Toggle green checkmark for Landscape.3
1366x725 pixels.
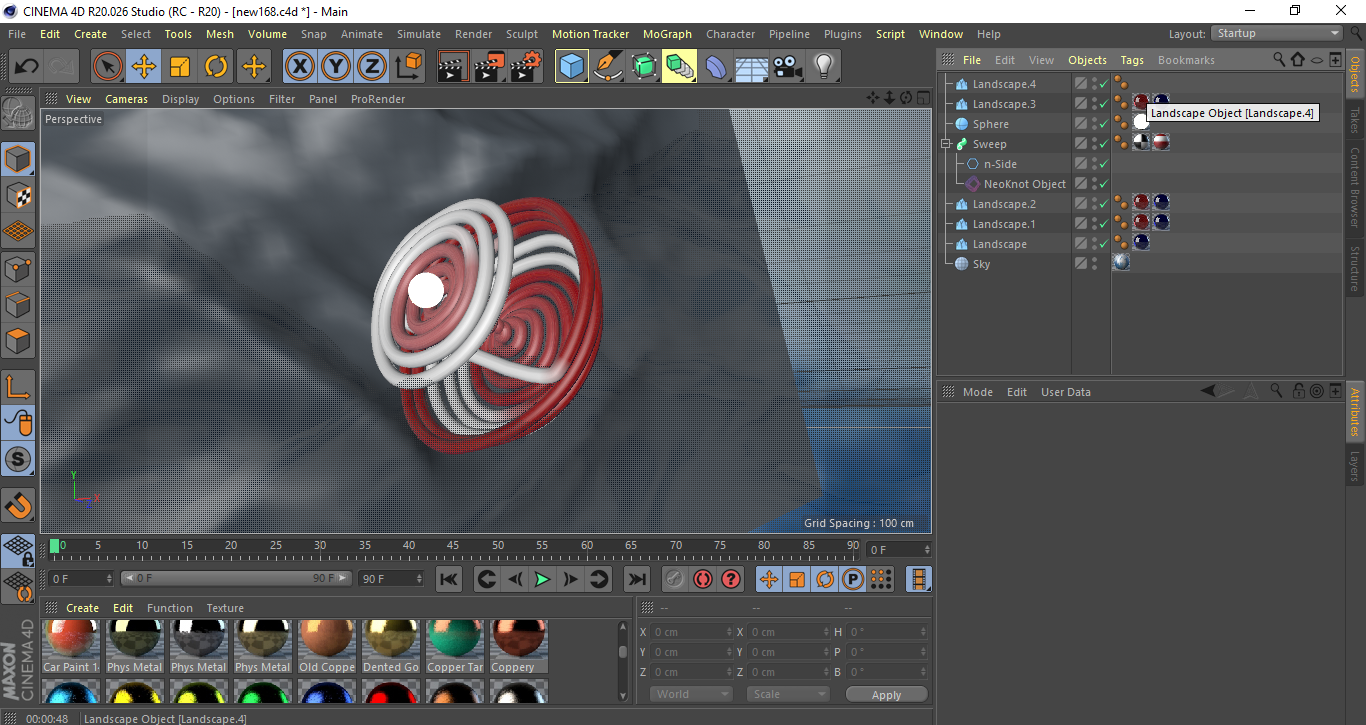[x=1104, y=104]
